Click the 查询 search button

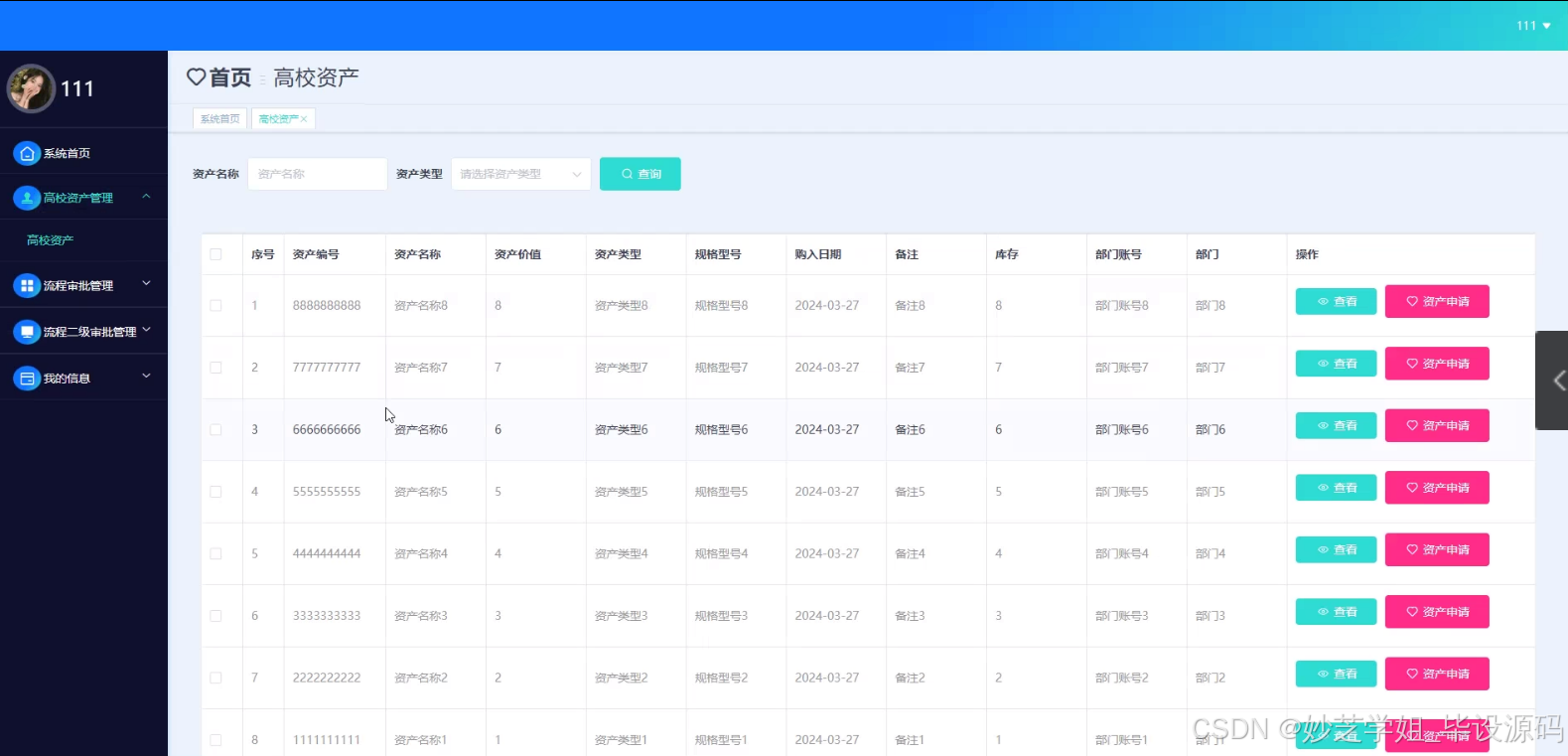pyautogui.click(x=640, y=174)
